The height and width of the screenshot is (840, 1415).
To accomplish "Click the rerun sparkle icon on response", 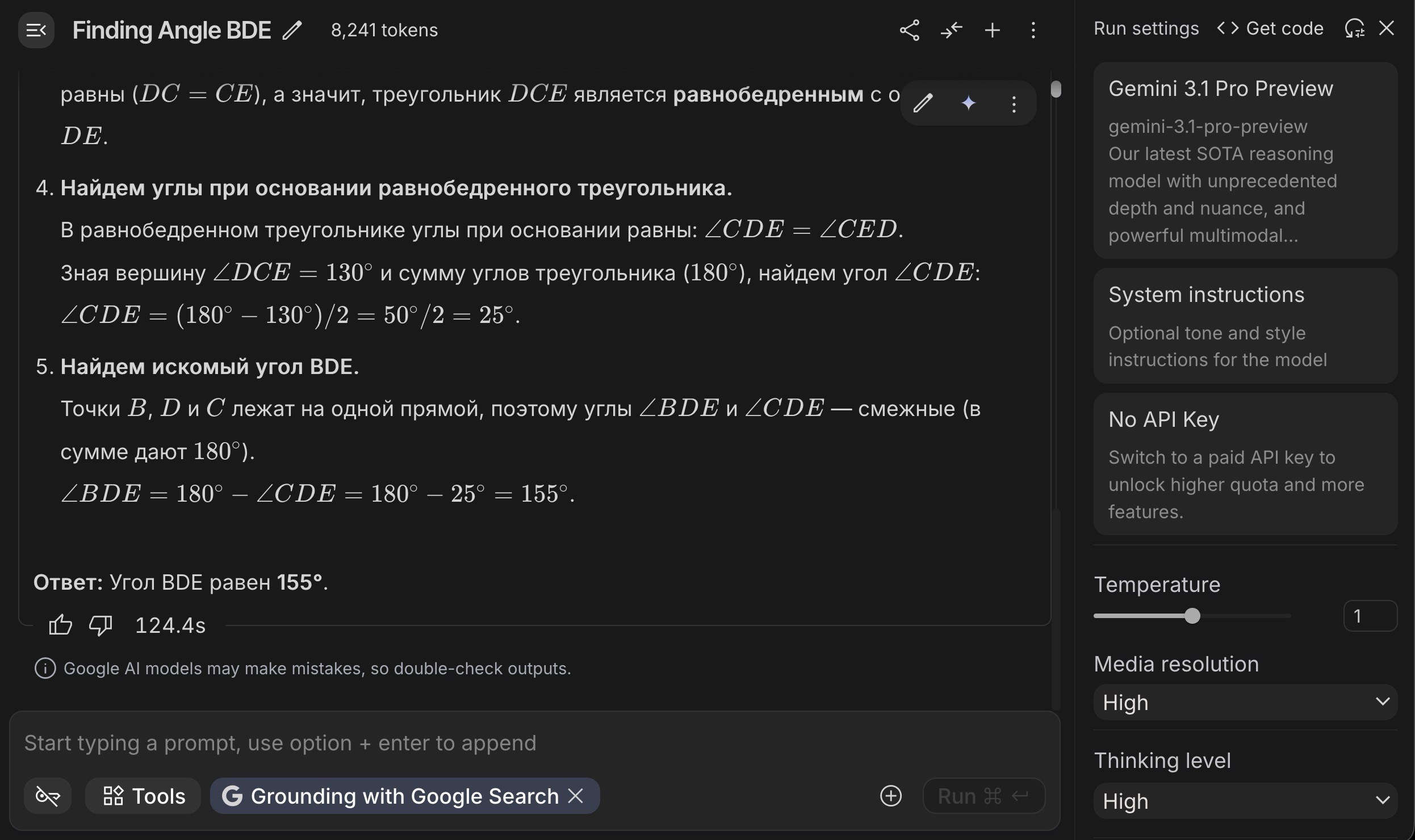I will click(x=969, y=103).
